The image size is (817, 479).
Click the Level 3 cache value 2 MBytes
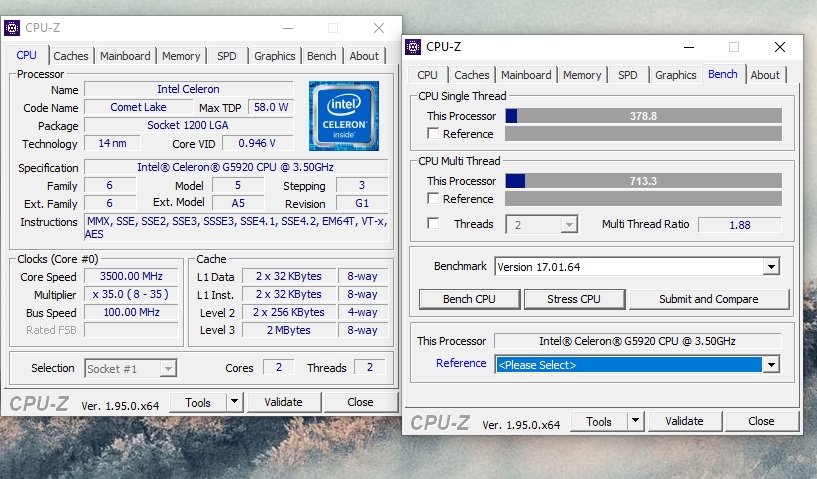click(289, 330)
